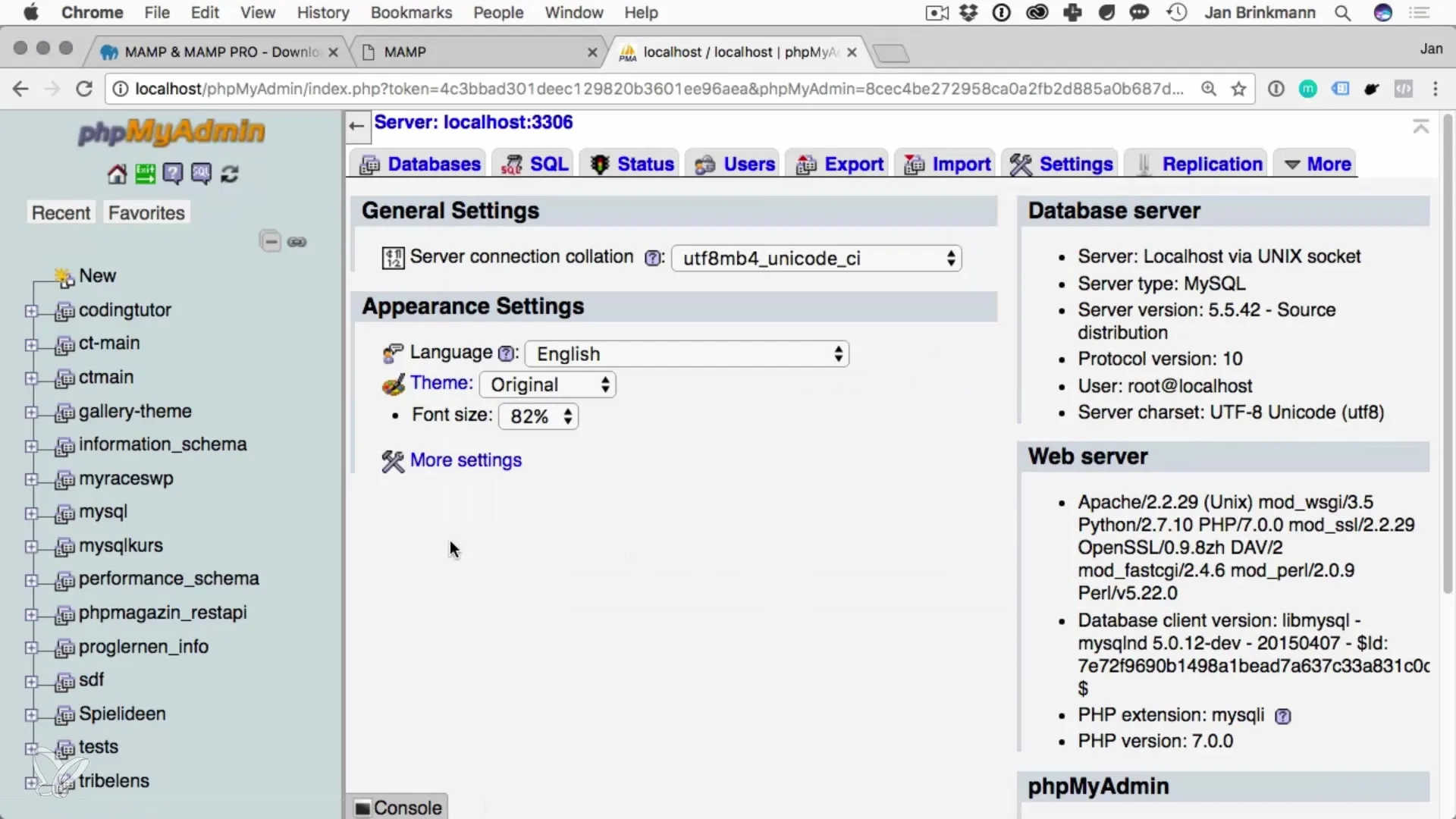
Task: Open the Font size dropdown
Action: click(x=538, y=416)
